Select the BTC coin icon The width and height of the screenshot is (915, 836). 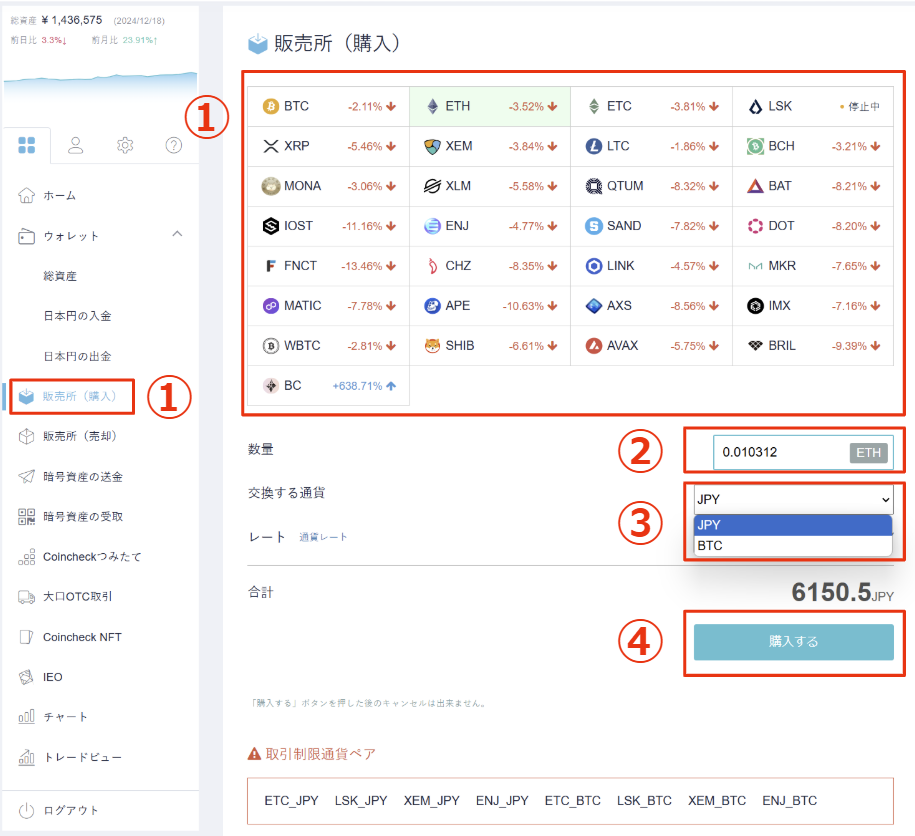coord(271,107)
